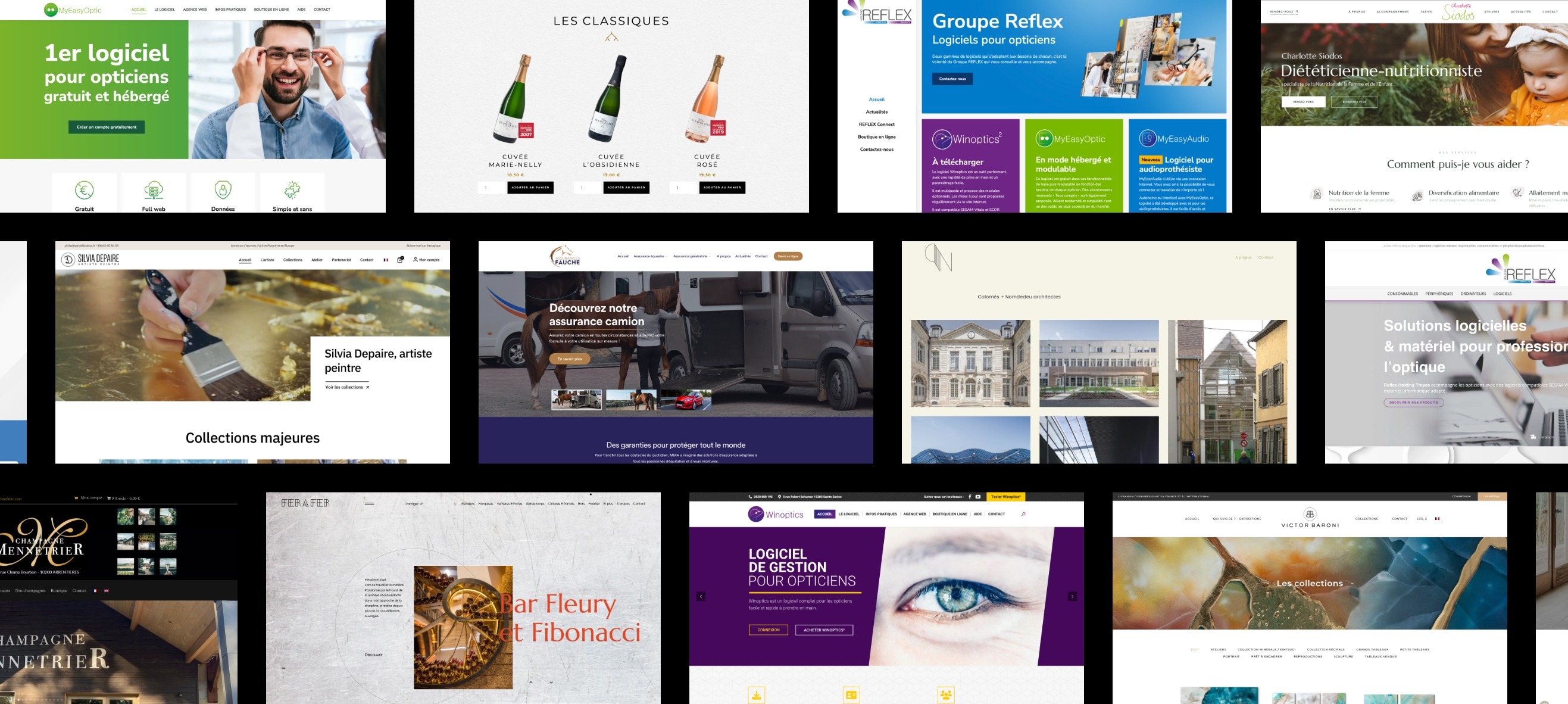
Task: Select the red car thumbnail on Assurances Fauche
Action: coord(686,400)
